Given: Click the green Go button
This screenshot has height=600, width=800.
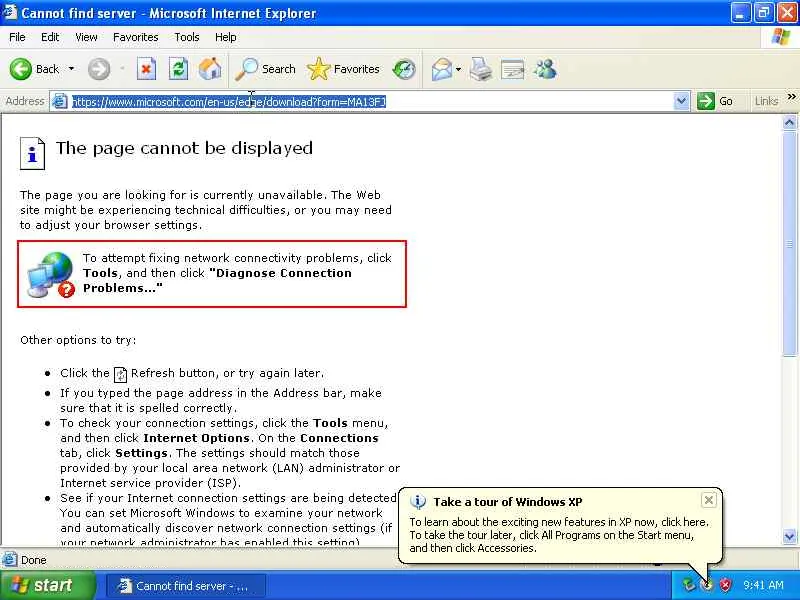Looking at the screenshot, I should [715, 101].
